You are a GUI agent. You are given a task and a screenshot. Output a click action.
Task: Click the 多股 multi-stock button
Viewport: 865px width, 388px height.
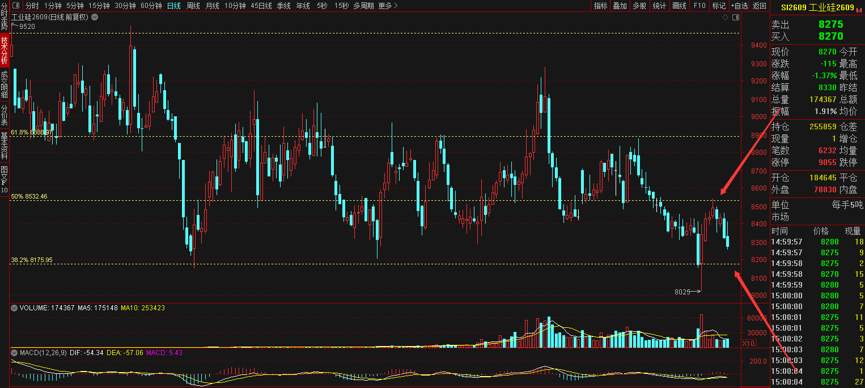pyautogui.click(x=639, y=6)
